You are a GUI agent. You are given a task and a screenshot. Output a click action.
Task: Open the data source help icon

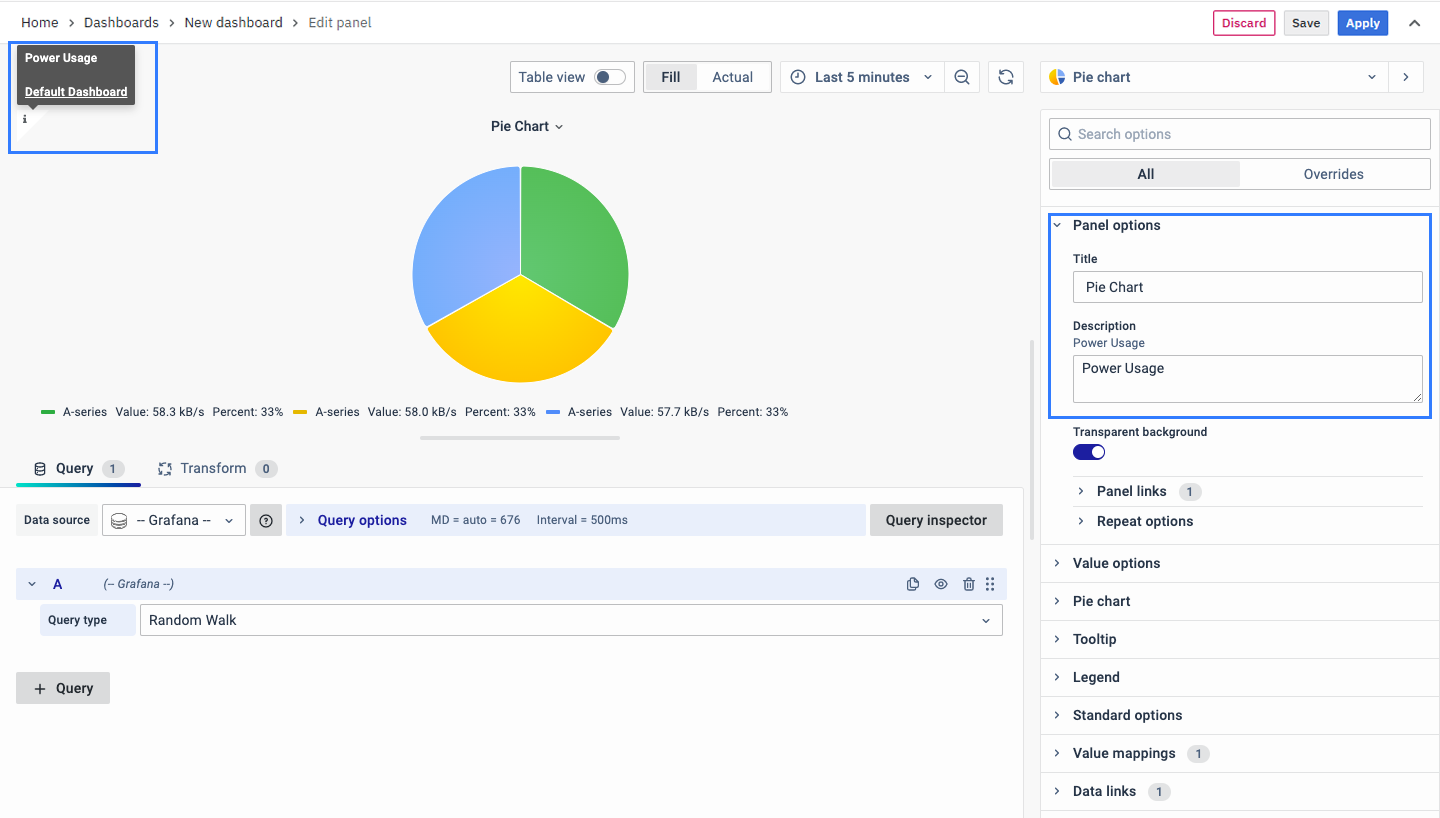(266, 520)
